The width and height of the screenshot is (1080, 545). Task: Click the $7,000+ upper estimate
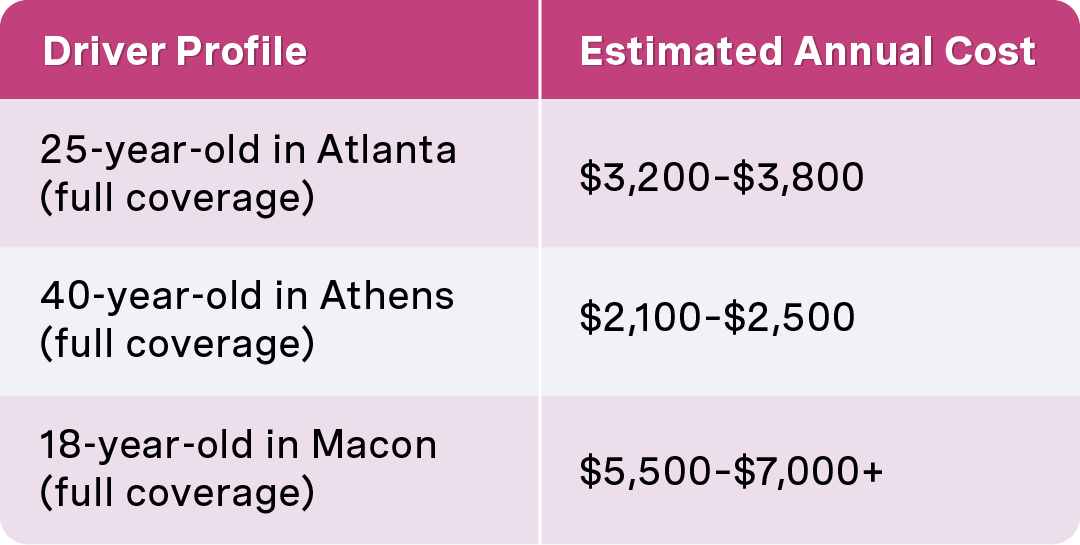[807, 473]
